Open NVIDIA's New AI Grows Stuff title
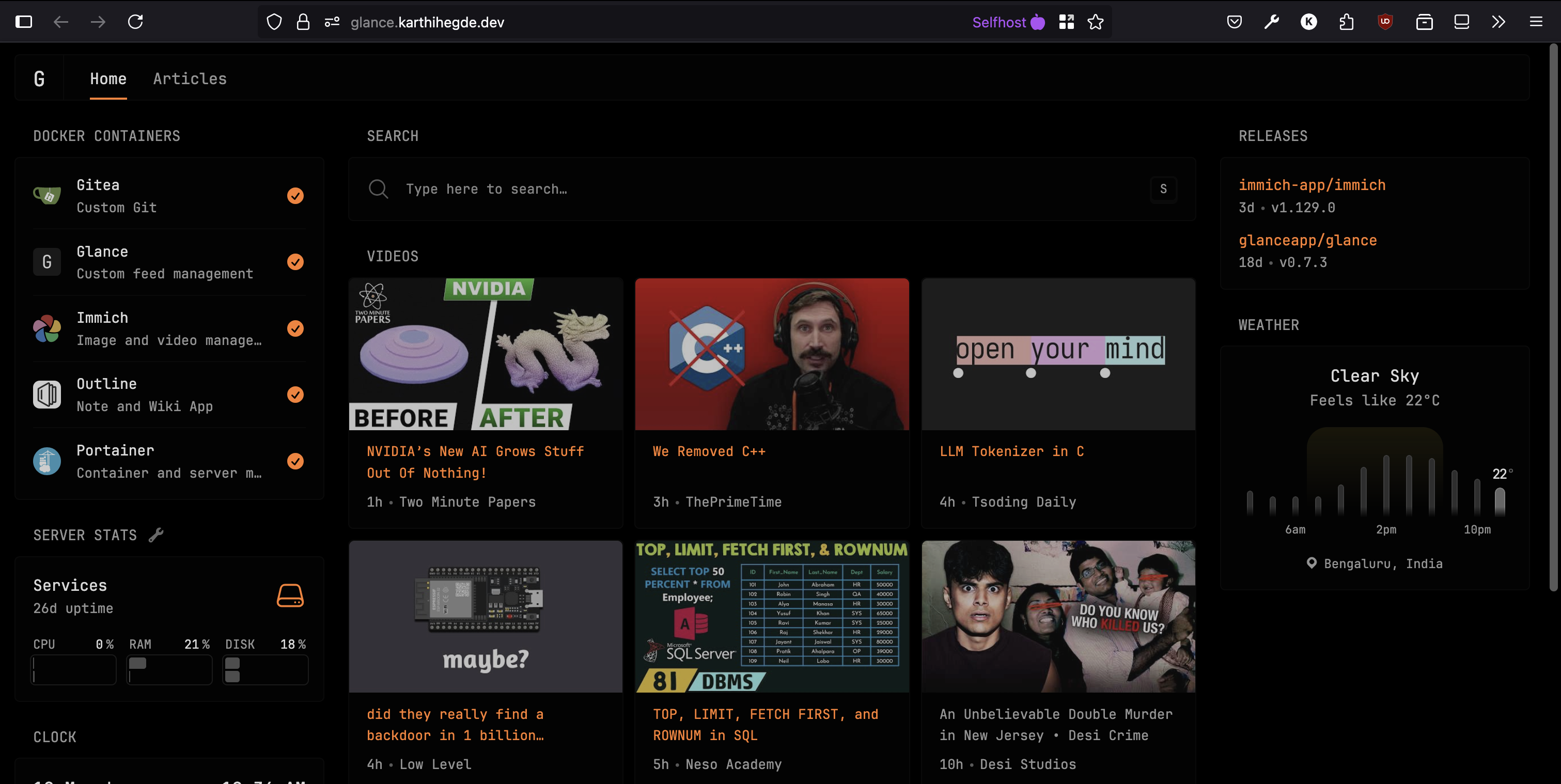The width and height of the screenshot is (1561, 784). point(475,462)
